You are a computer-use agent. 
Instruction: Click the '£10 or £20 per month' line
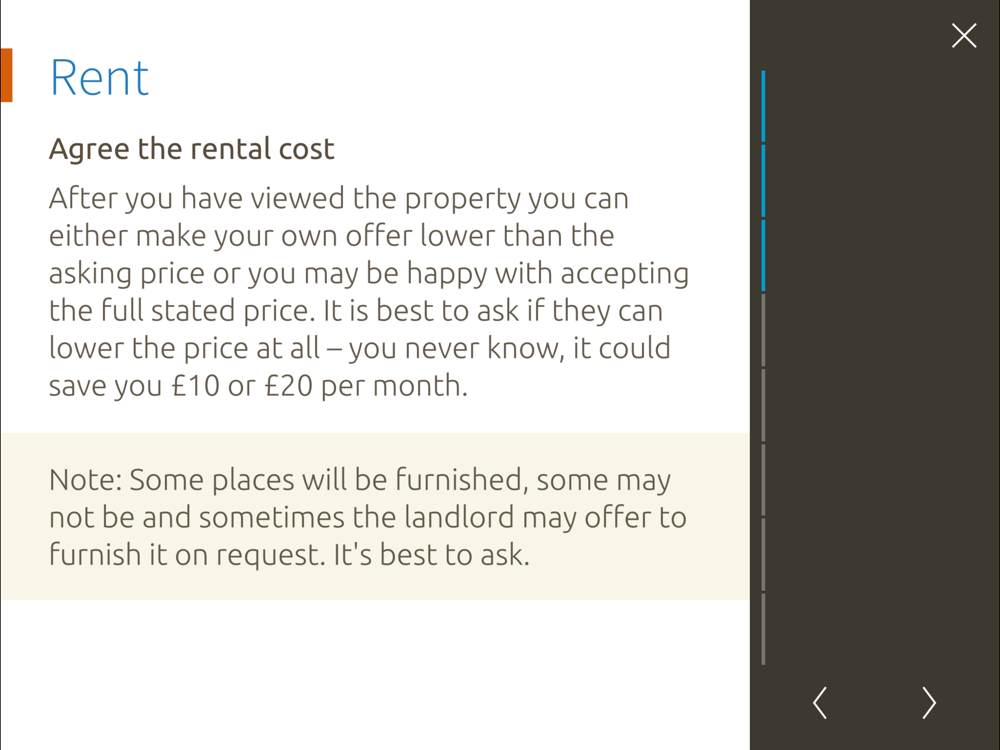tap(258, 386)
